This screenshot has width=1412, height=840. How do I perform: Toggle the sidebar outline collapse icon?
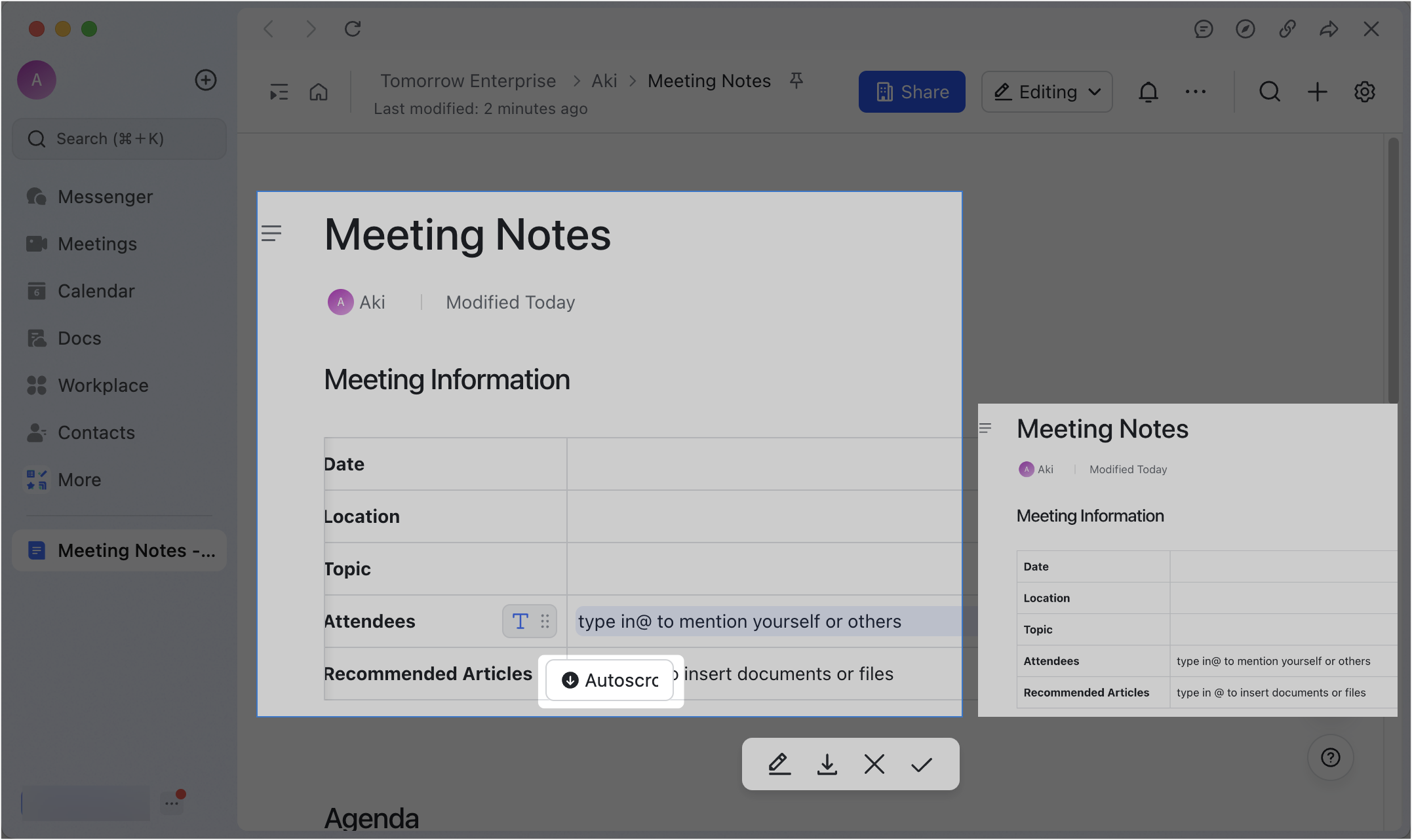[x=279, y=92]
